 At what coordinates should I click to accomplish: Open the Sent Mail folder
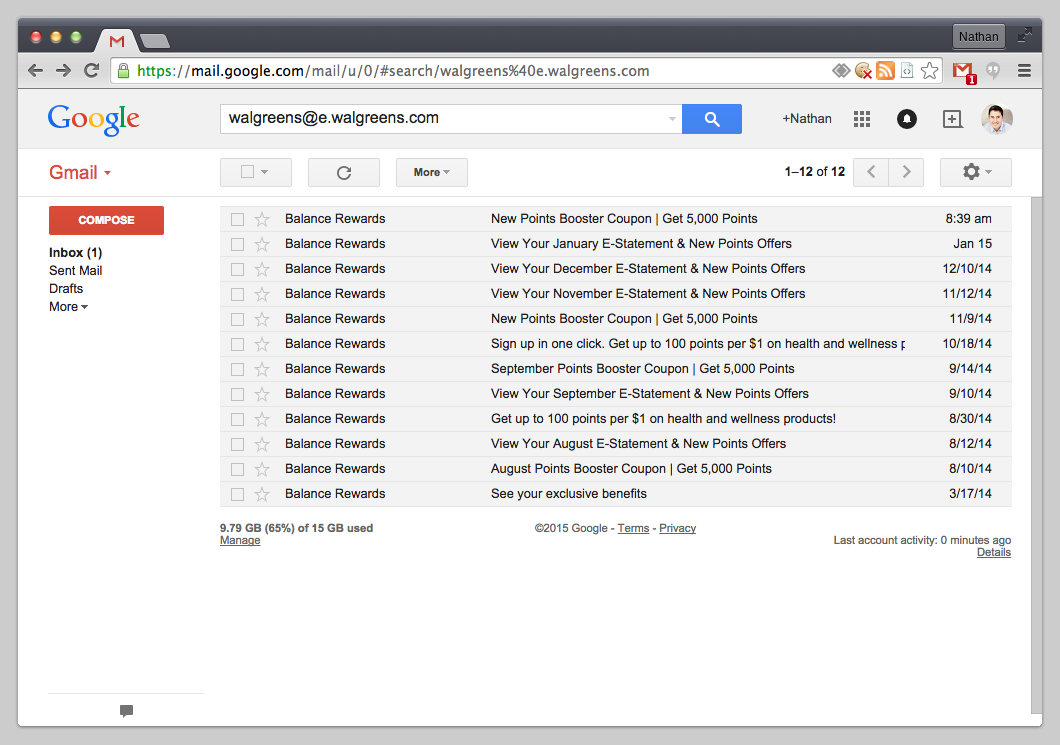coord(75,270)
